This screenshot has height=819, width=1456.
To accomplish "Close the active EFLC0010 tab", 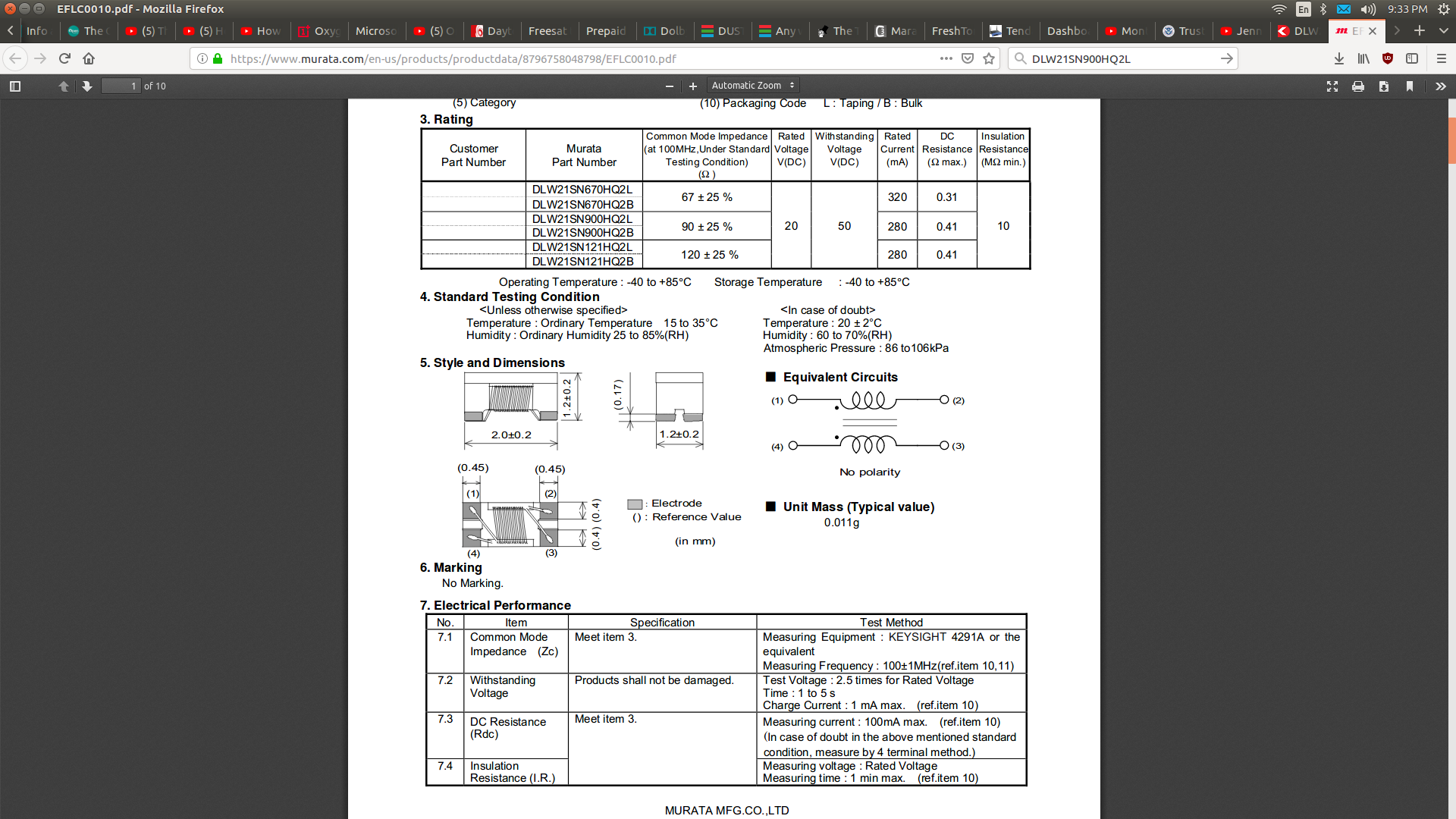I will point(1373,31).
